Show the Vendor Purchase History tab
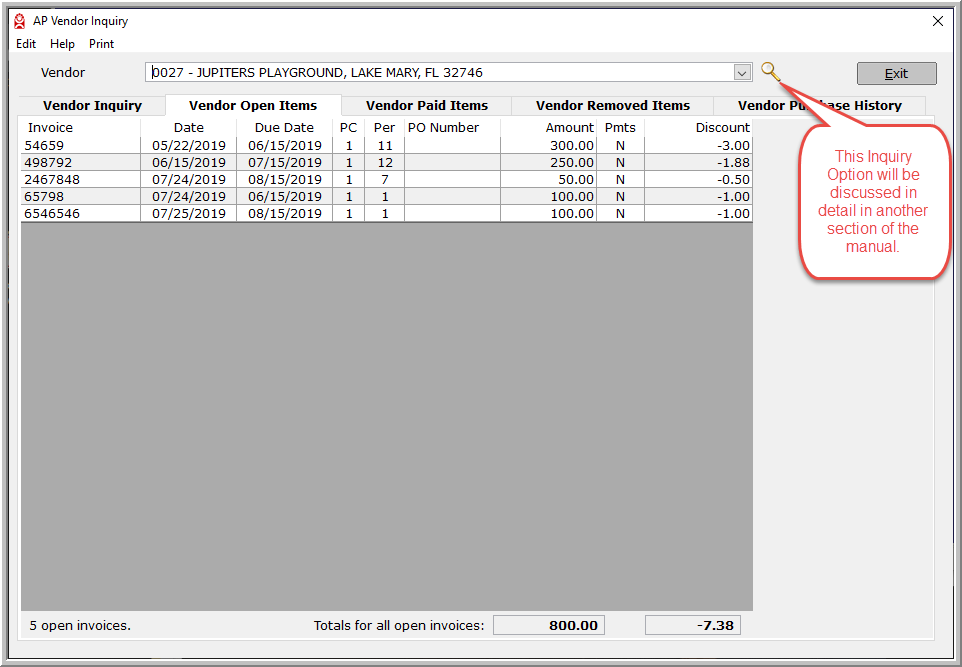 click(819, 106)
